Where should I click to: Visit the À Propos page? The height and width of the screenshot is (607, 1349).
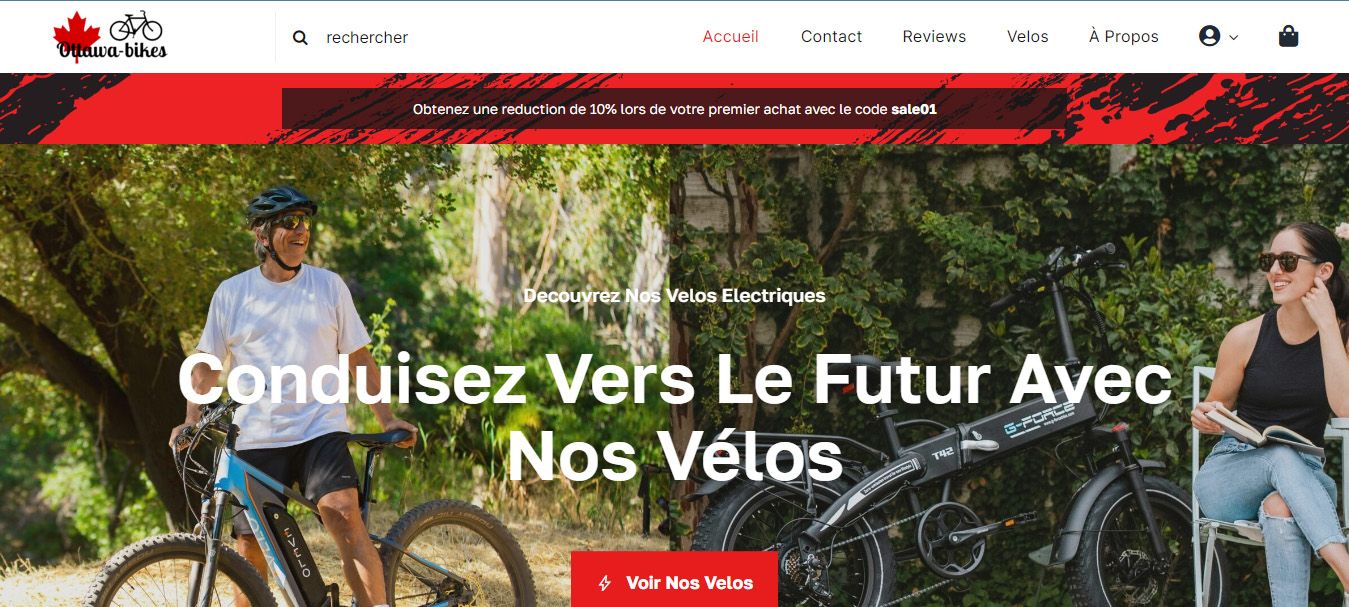pyautogui.click(x=1123, y=36)
